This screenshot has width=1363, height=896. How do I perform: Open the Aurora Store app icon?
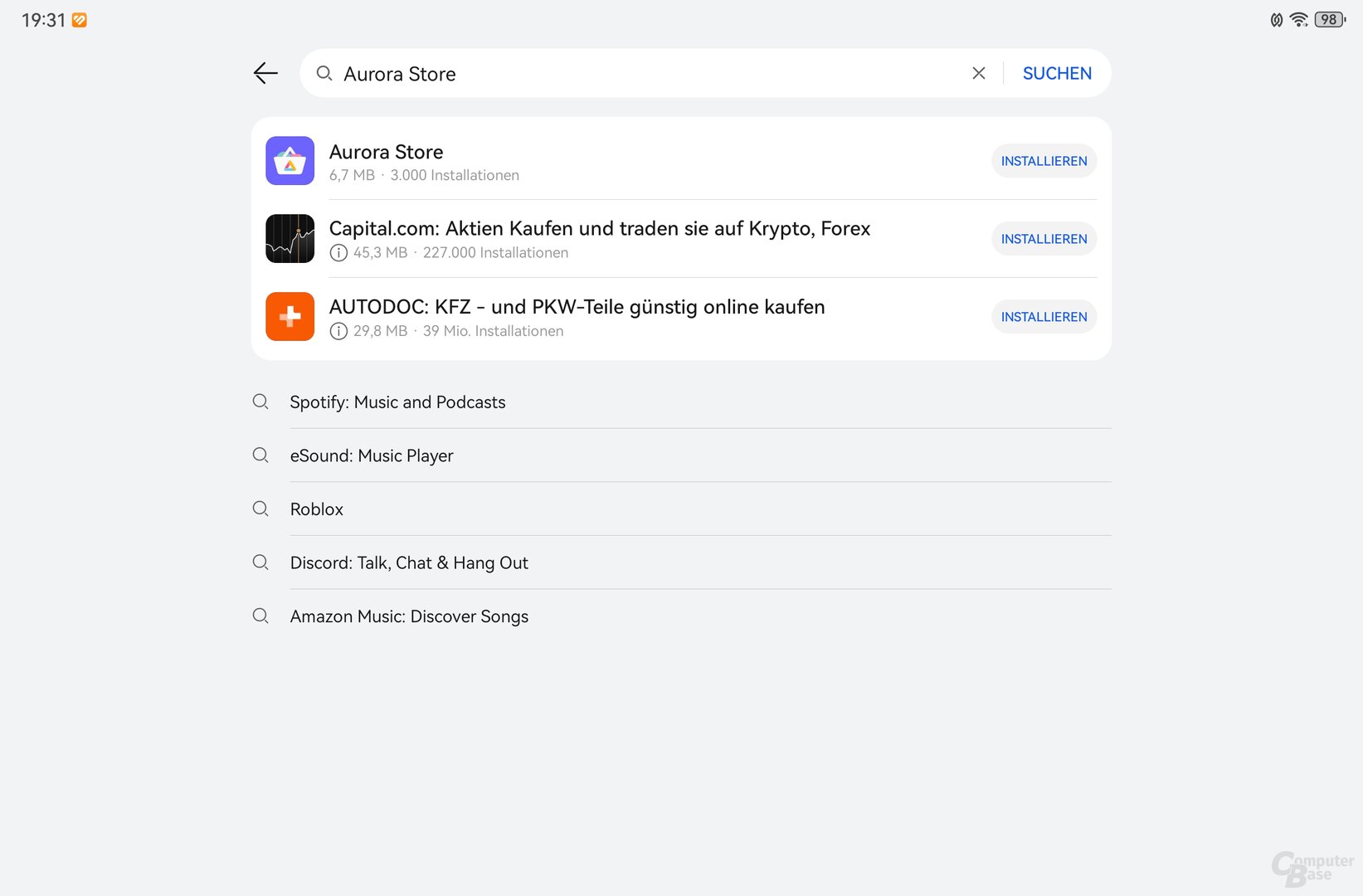click(290, 161)
